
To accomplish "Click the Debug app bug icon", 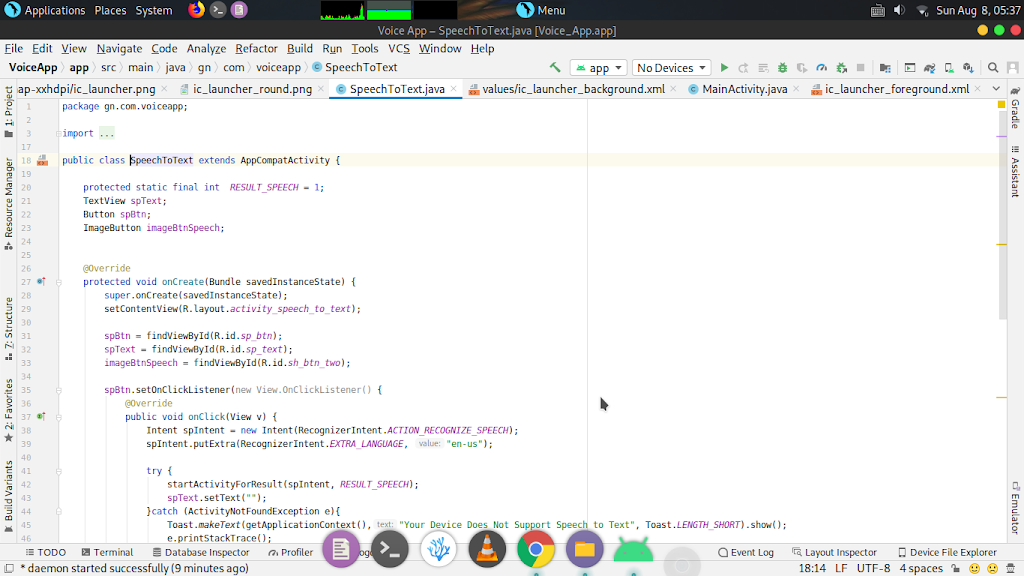I will 782,68.
